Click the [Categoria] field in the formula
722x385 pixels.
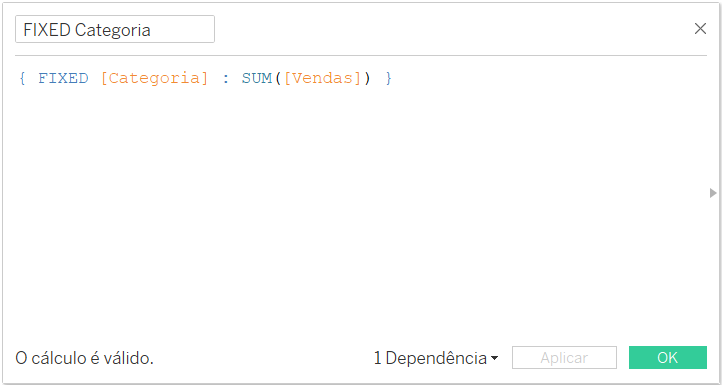pos(155,79)
